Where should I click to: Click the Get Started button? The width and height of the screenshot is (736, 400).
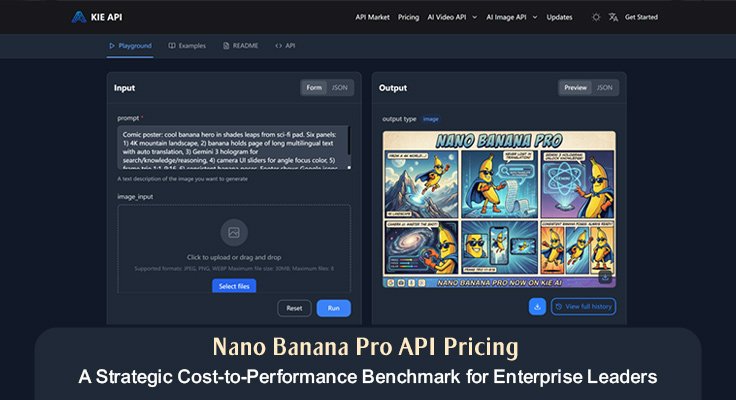[x=641, y=17]
